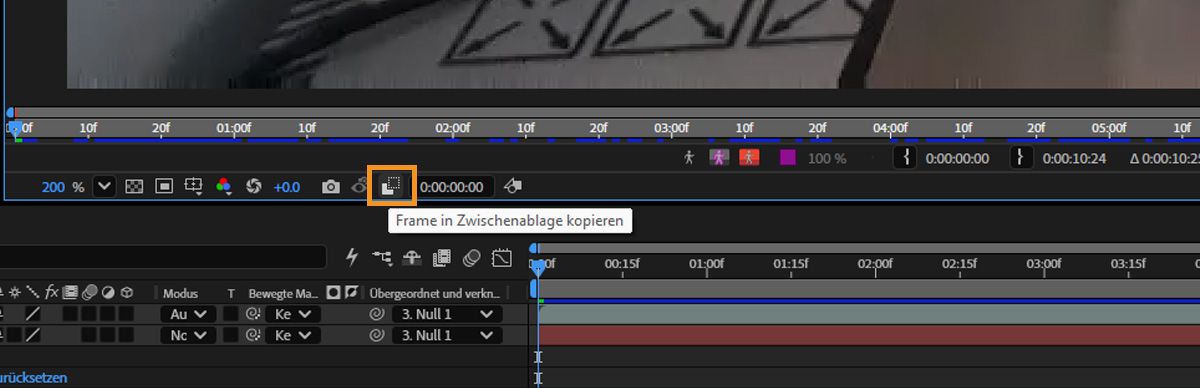1200x388 pixels.
Task: Open parent dropdown 3. Null 1, Au row
Action: pyautogui.click(x=446, y=314)
